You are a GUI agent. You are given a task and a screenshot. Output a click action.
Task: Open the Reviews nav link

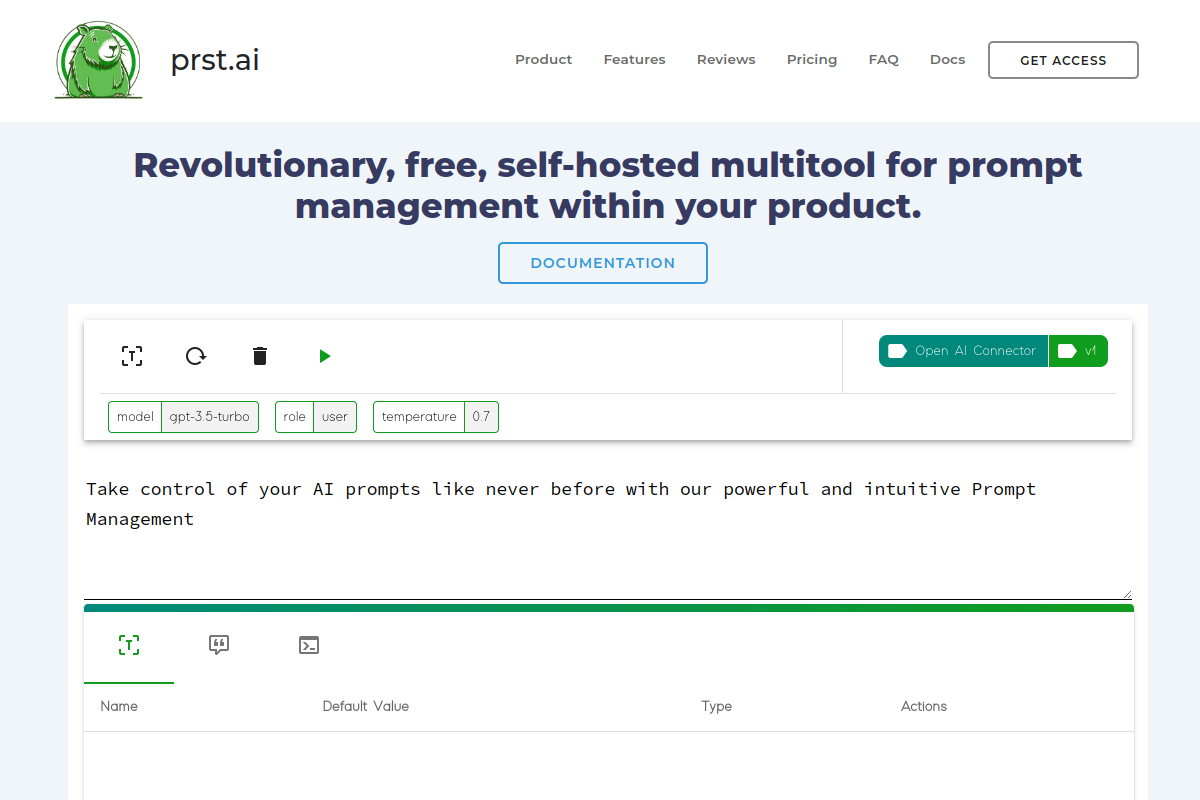pyautogui.click(x=726, y=60)
